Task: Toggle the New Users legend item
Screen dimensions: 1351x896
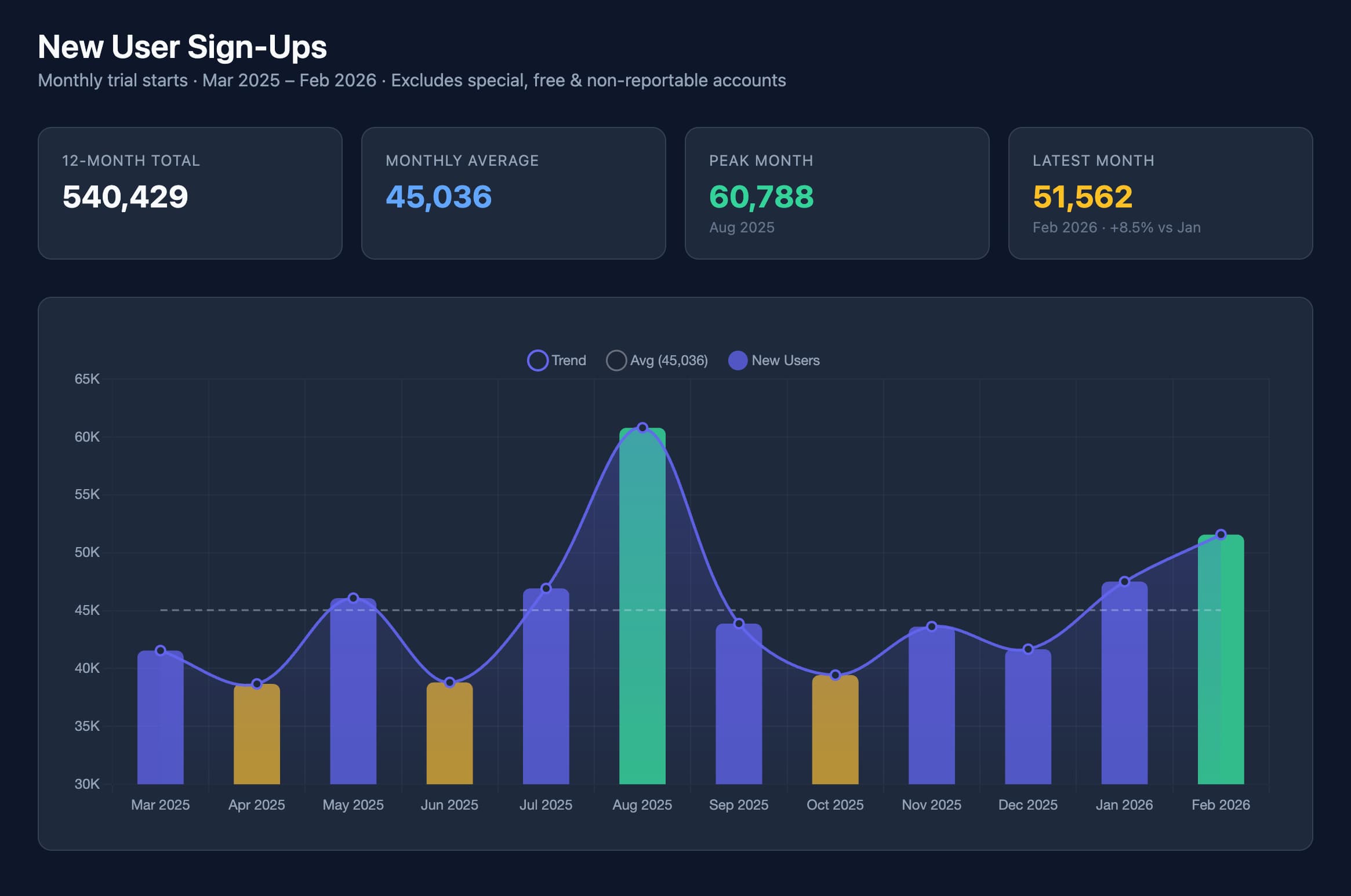Action: coord(785,360)
